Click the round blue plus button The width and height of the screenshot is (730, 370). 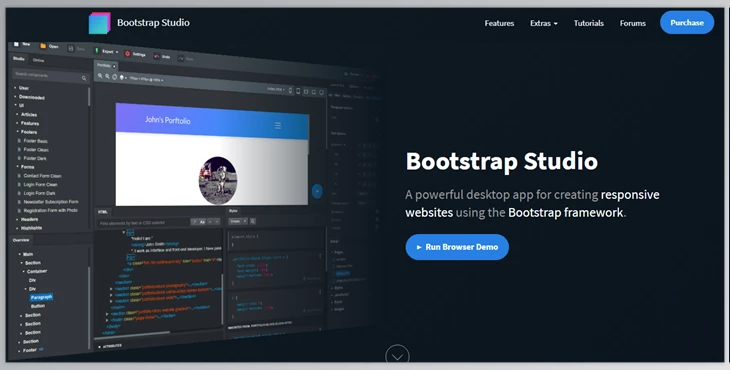pyautogui.click(x=317, y=191)
